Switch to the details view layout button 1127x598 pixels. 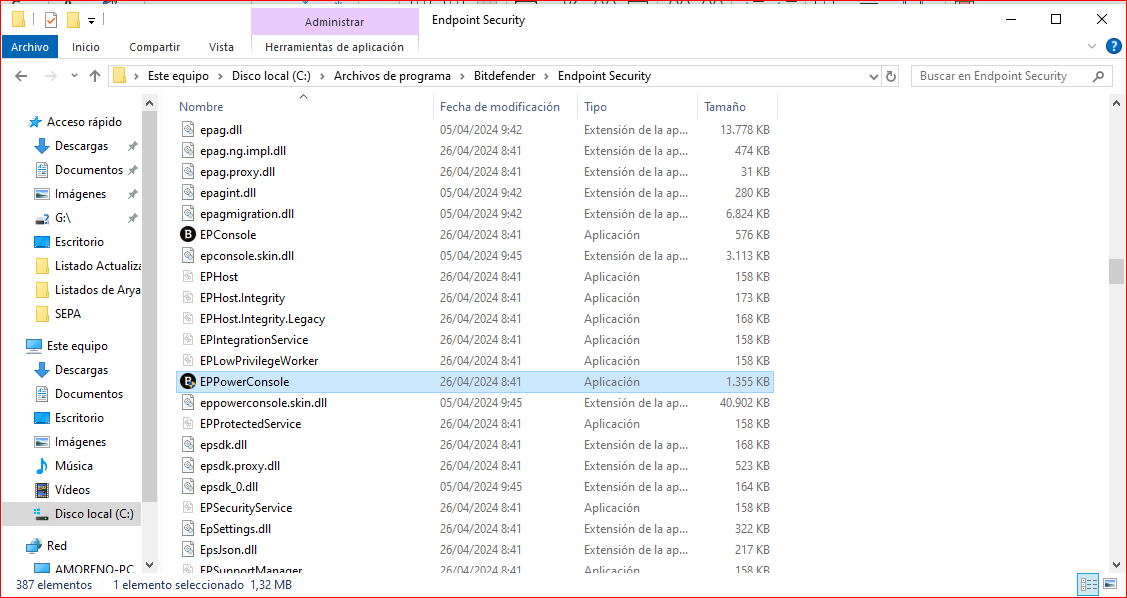click(x=1088, y=584)
